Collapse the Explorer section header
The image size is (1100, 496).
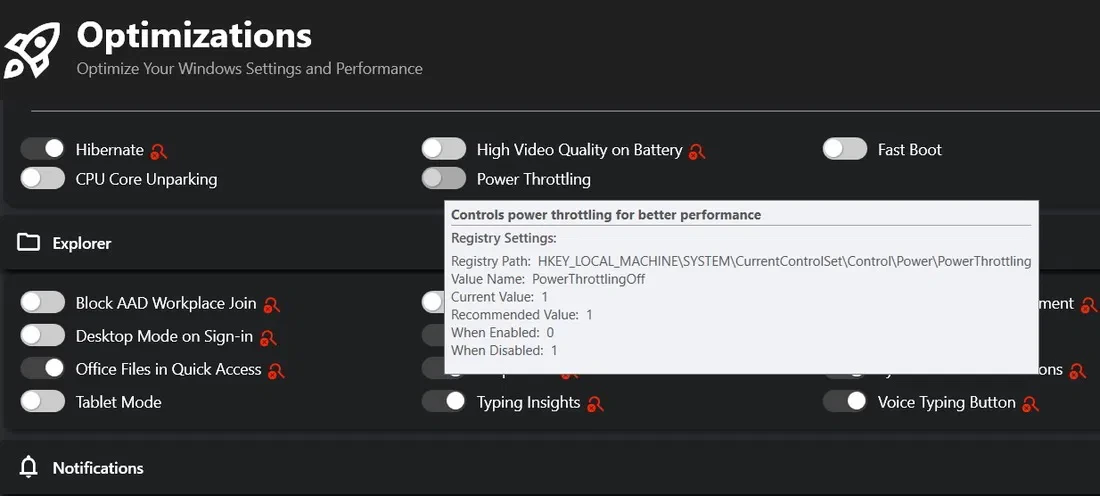[82, 243]
